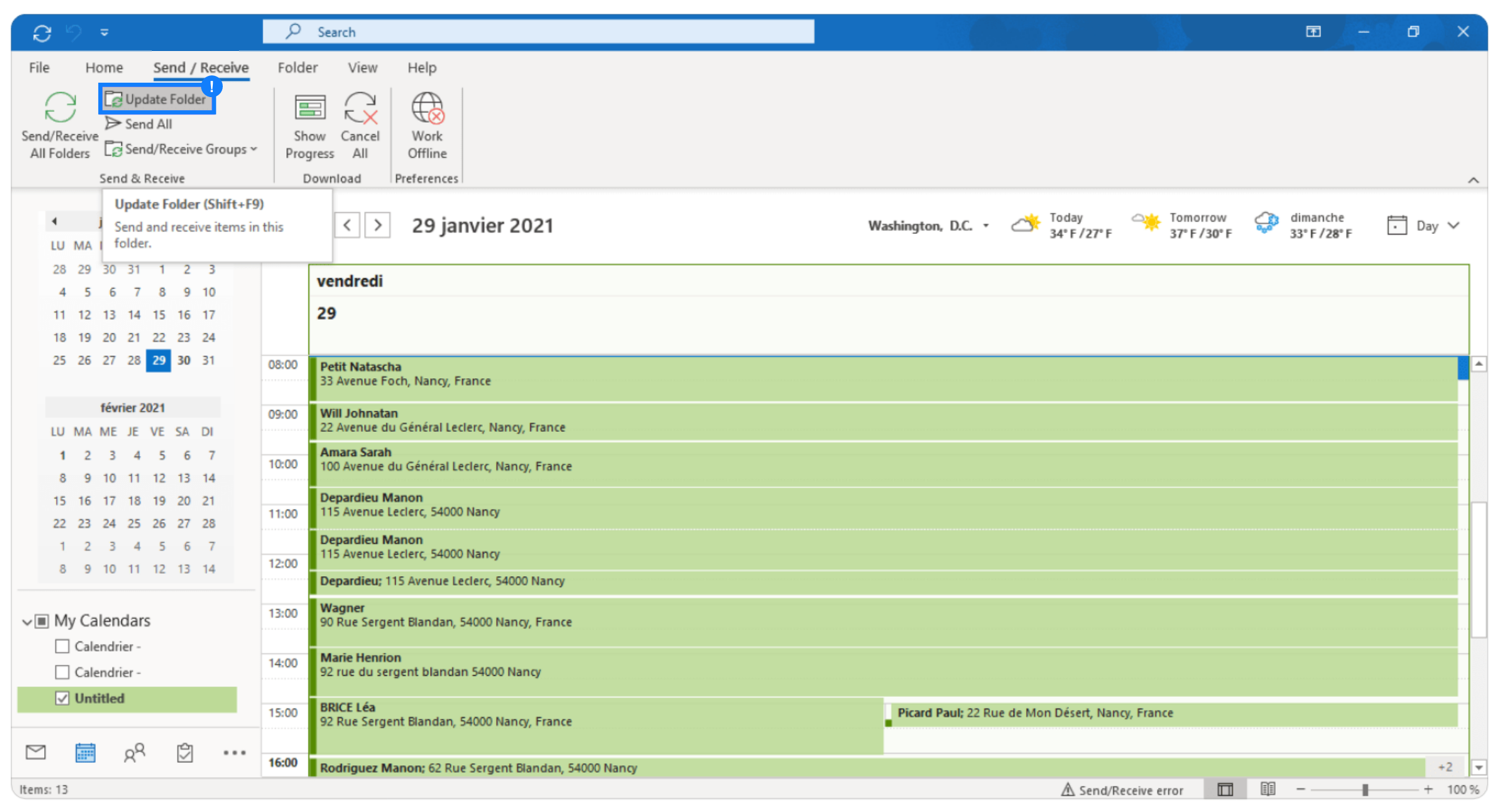The image size is (1499, 812).
Task: Check the second Calendrier checkbox
Action: pyautogui.click(x=62, y=672)
